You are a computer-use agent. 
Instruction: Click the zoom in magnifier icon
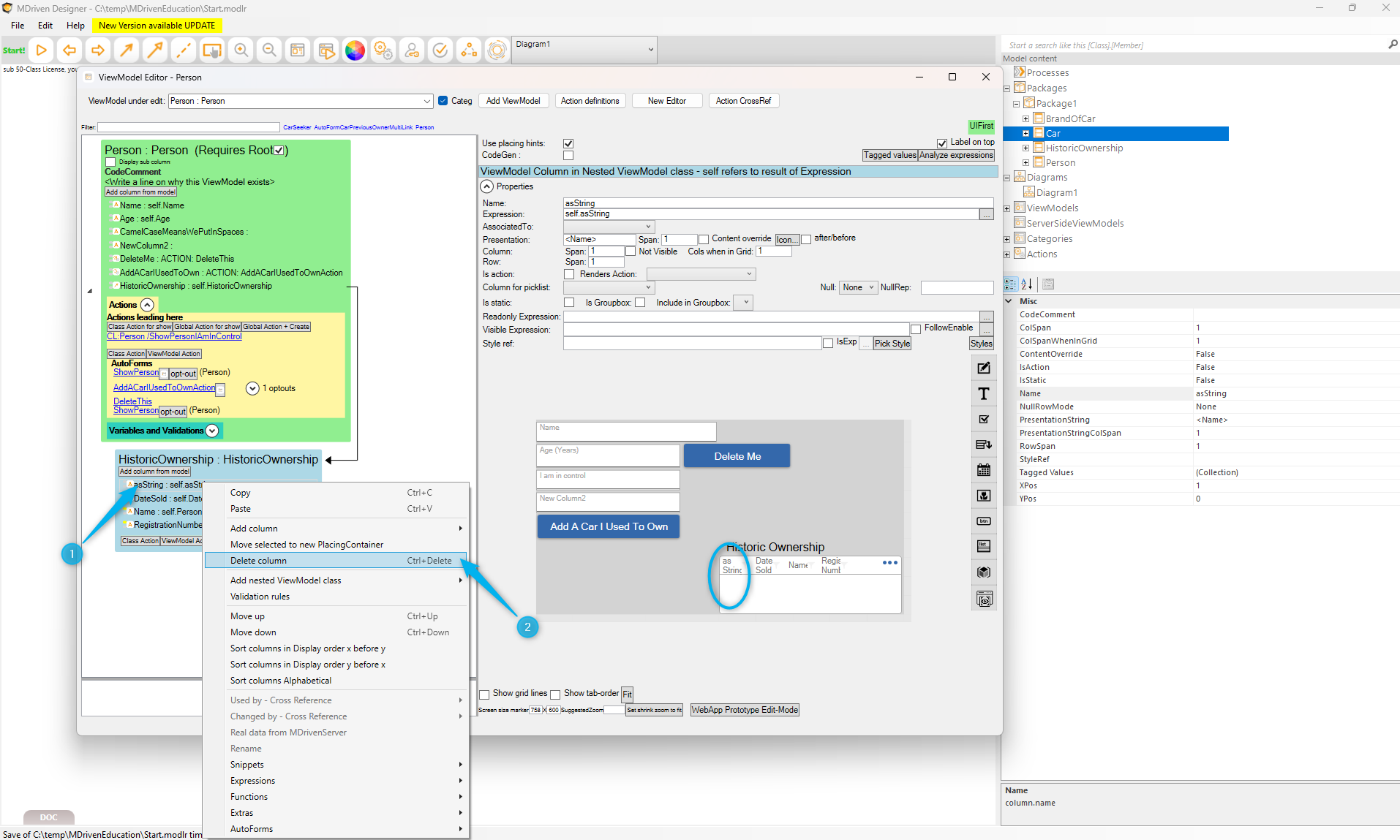point(241,50)
